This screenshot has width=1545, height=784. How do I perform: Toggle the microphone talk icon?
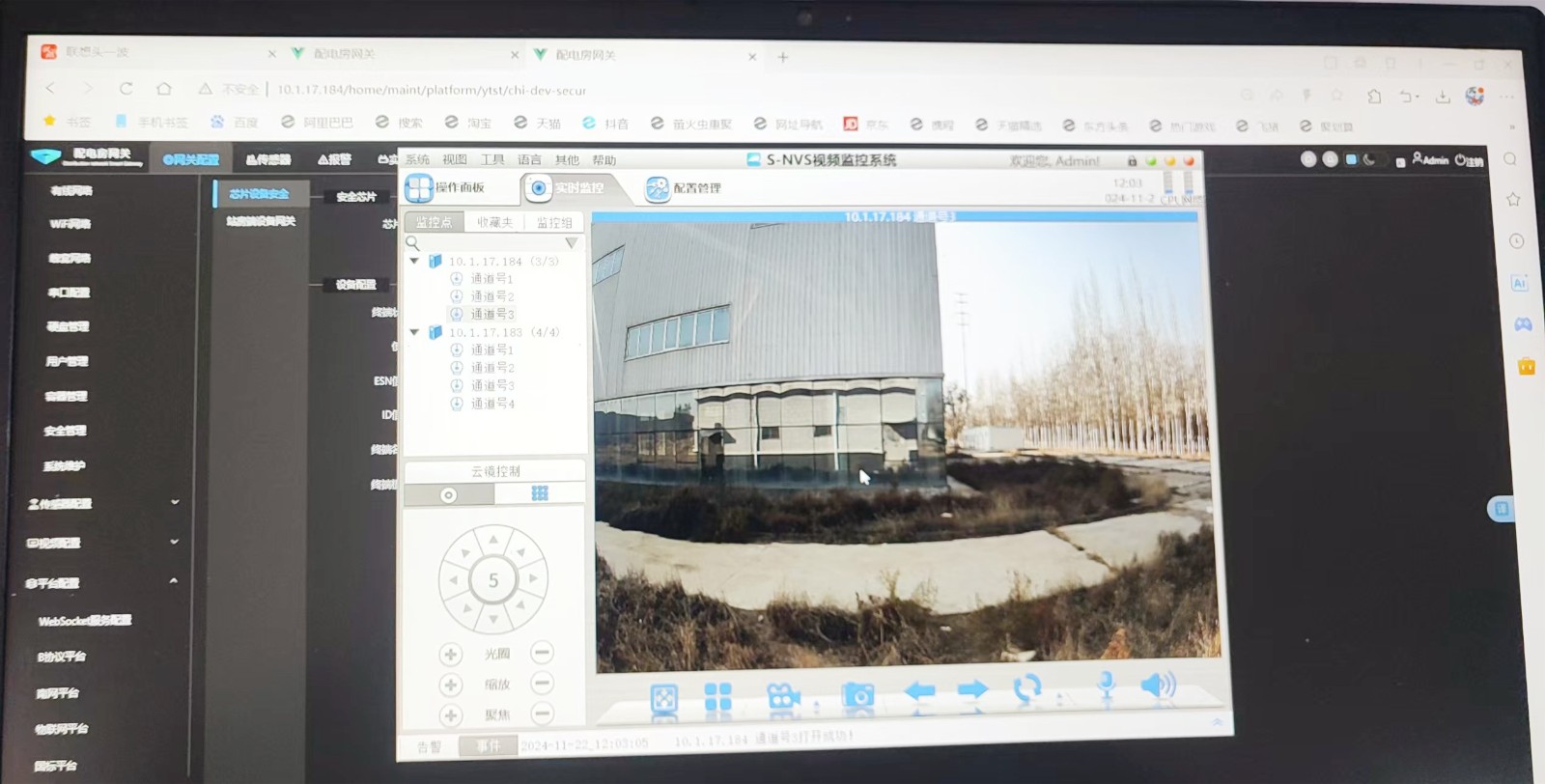pos(1107,686)
